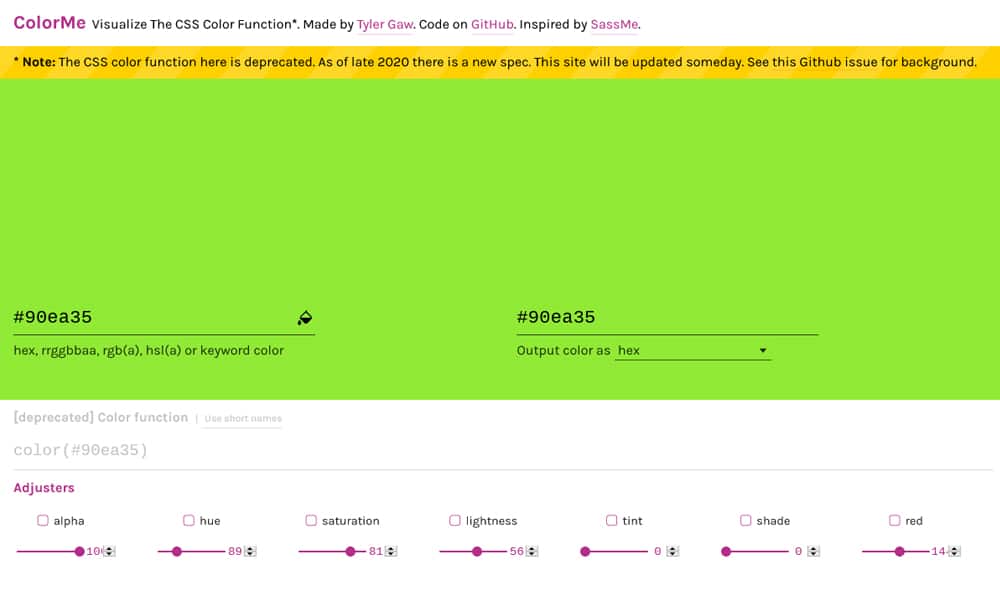The width and height of the screenshot is (1000, 600).
Task: Enable the shade adjuster checkbox
Action: pyautogui.click(x=746, y=520)
